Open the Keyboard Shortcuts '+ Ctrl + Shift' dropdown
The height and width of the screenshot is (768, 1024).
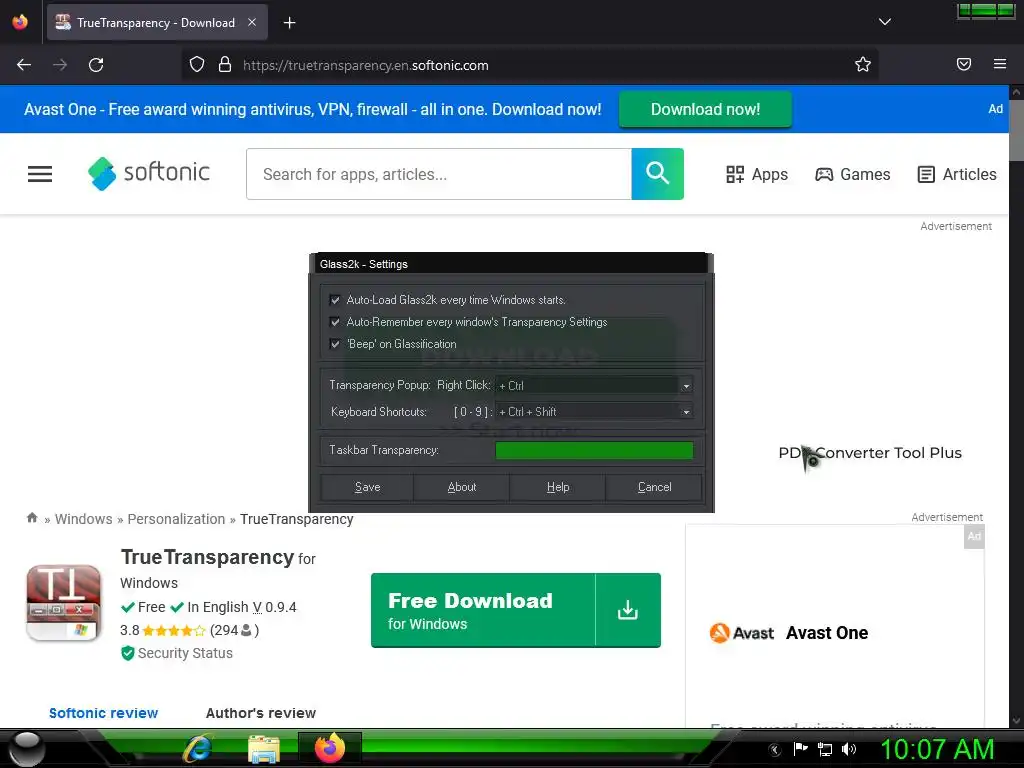[x=594, y=412]
